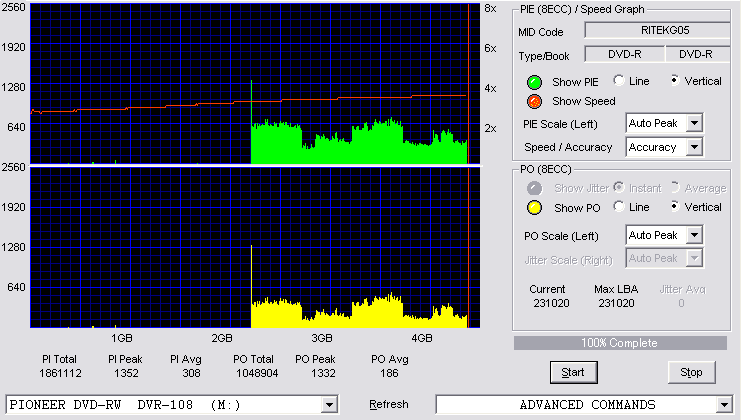Click the second Type/Book DVD-R field
742x420 pixels.
[x=698, y=54]
